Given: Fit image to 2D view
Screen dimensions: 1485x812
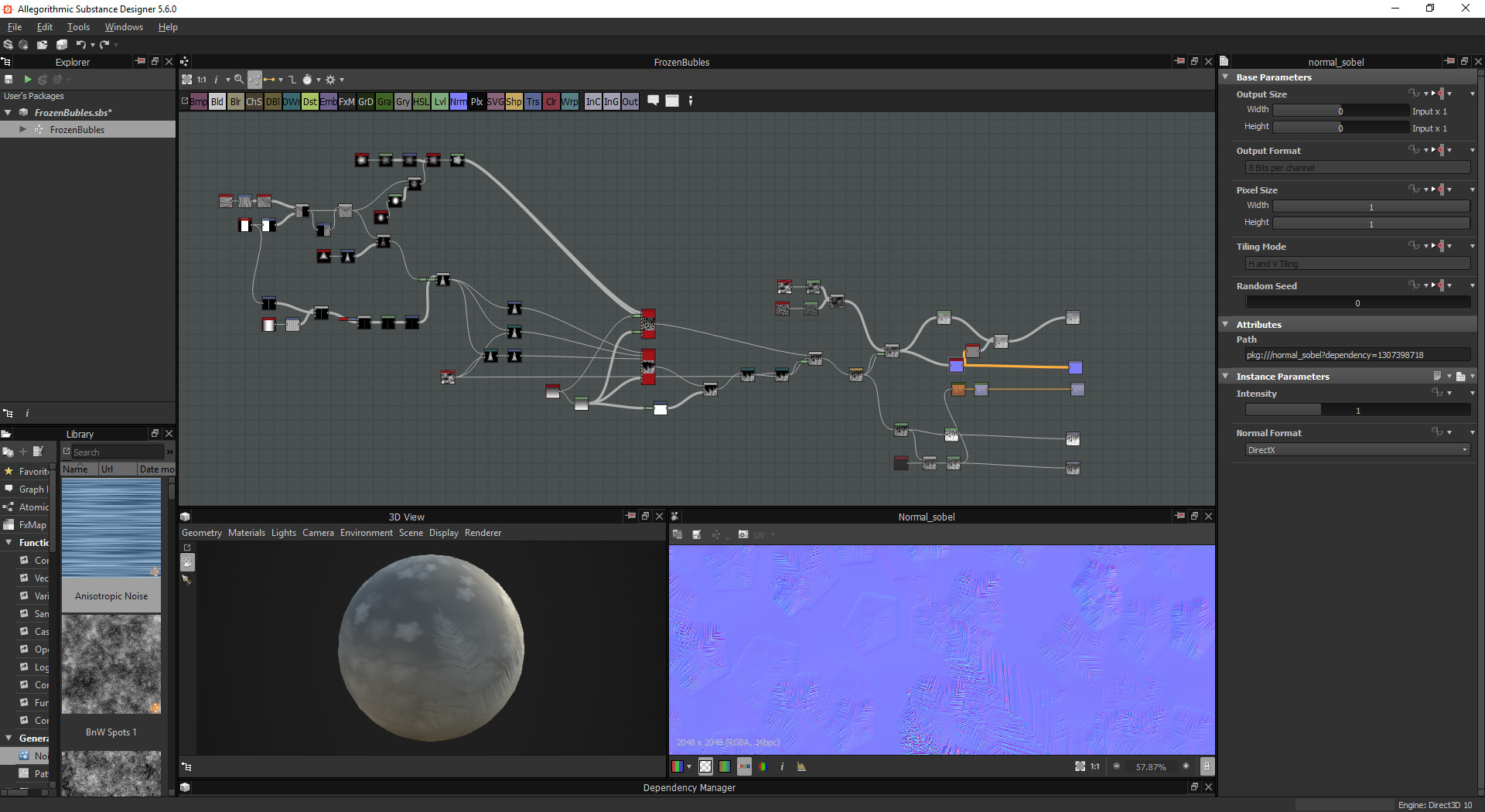Looking at the screenshot, I should 1080,766.
